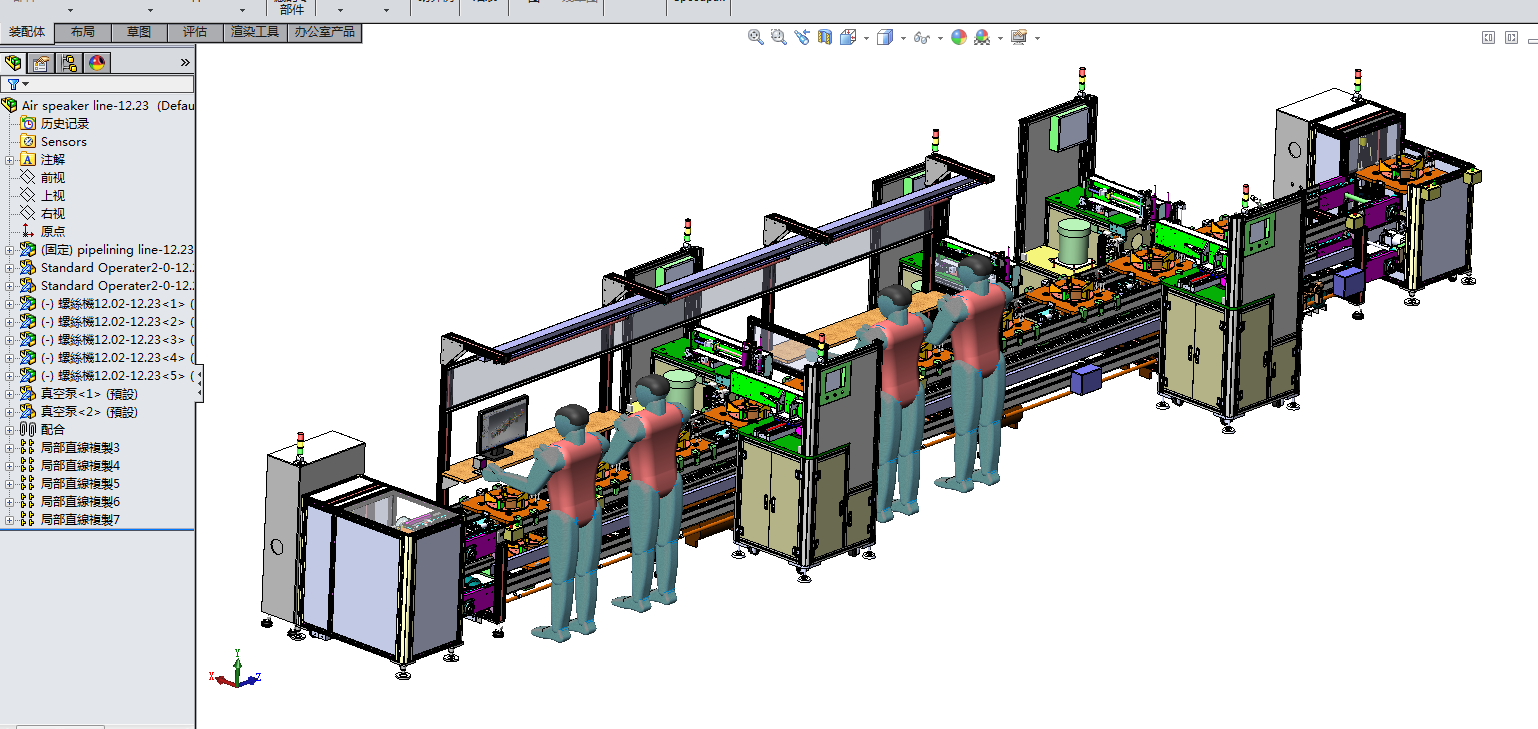Click the 原点 origin icon in the tree
Screen dimensions: 1538x729
(28, 231)
